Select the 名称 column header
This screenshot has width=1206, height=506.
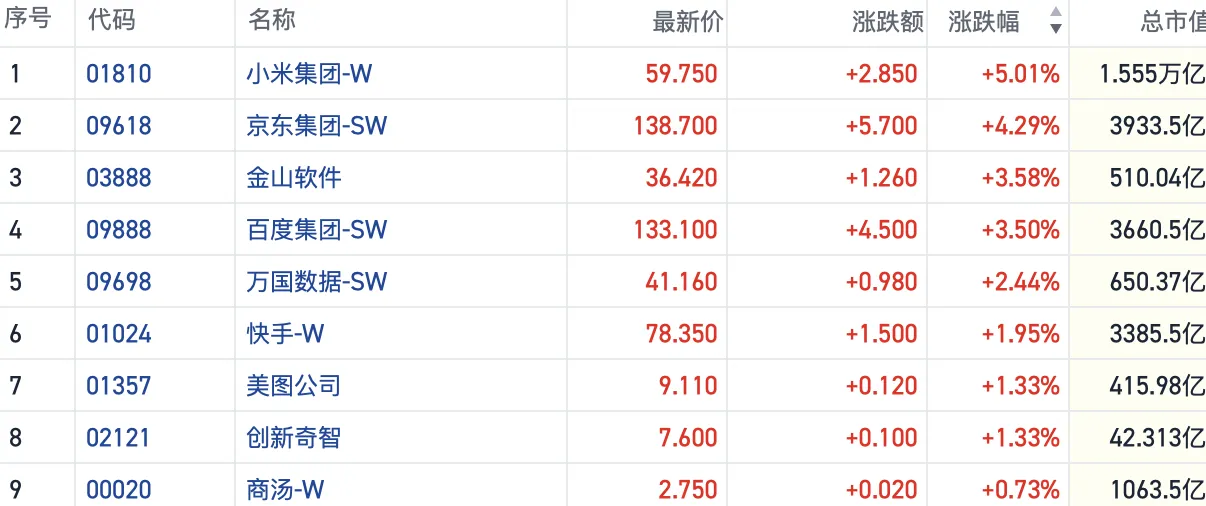click(x=271, y=21)
